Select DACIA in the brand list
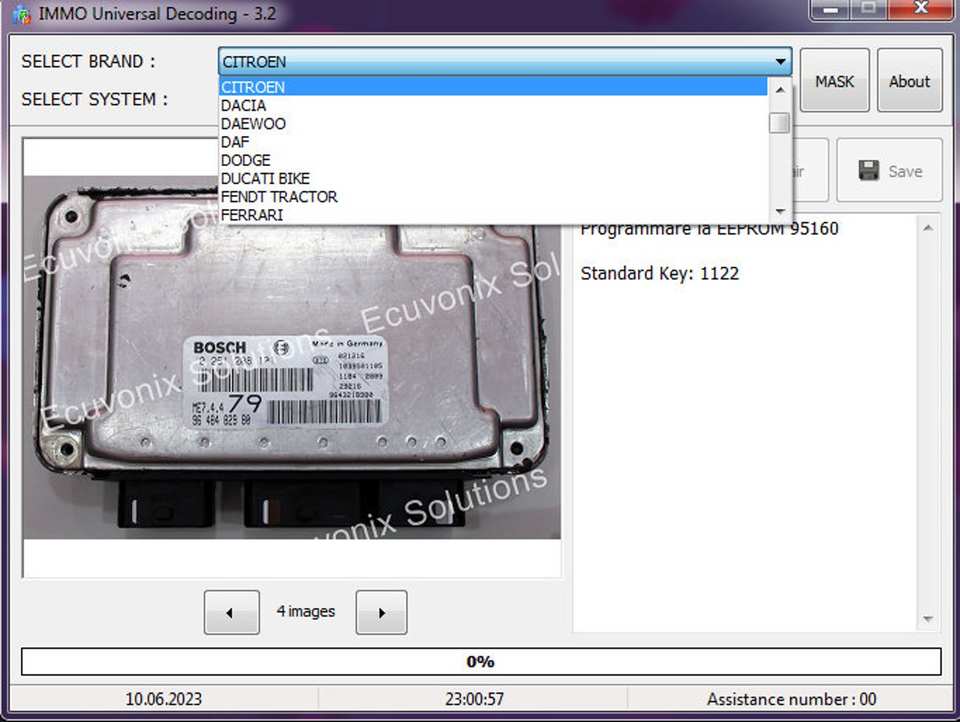 [x=493, y=105]
